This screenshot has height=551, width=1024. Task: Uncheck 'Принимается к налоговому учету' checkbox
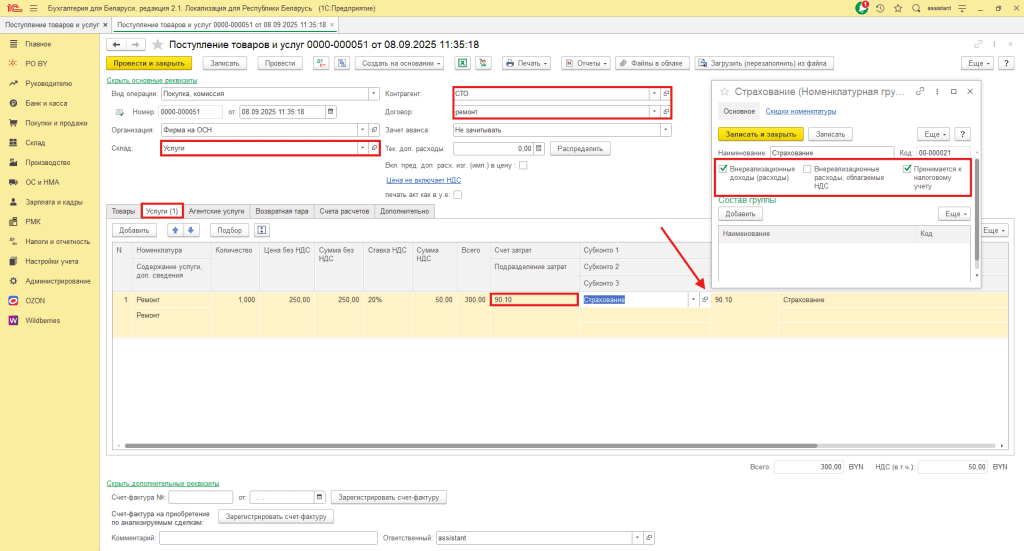[907, 168]
